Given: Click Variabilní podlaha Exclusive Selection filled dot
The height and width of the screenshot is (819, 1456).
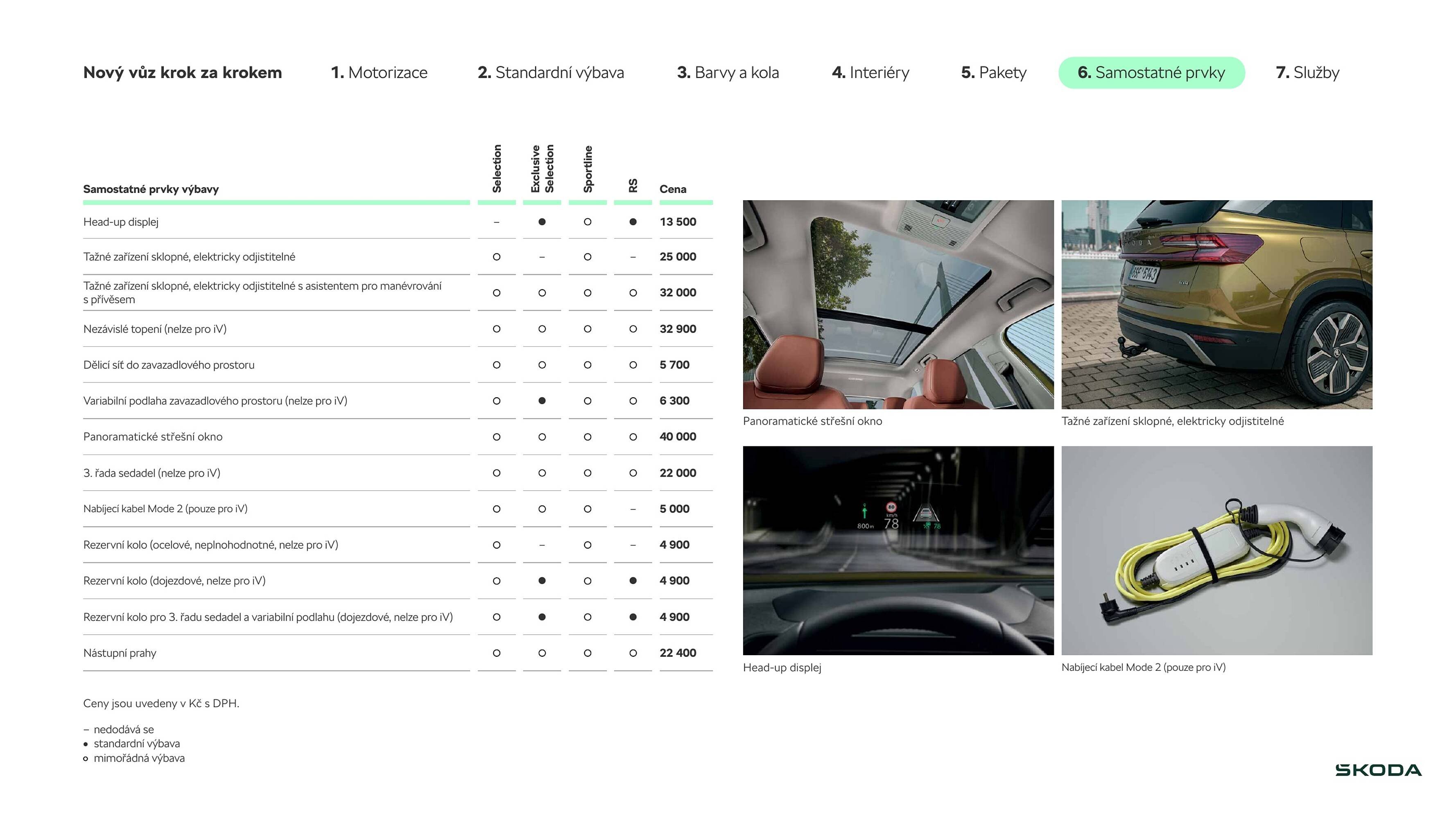Looking at the screenshot, I should pyautogui.click(x=541, y=401).
